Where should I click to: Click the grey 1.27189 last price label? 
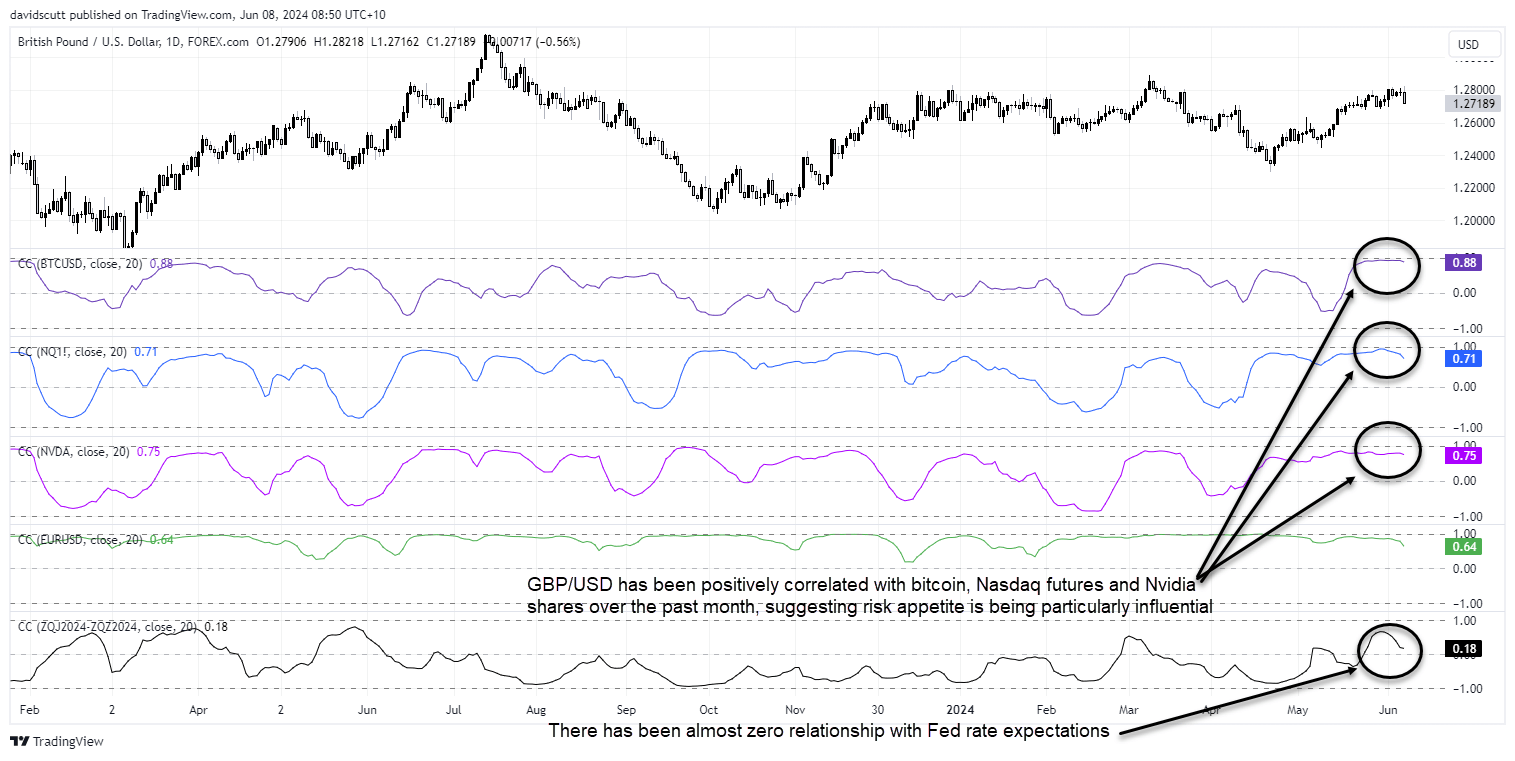coord(1475,103)
